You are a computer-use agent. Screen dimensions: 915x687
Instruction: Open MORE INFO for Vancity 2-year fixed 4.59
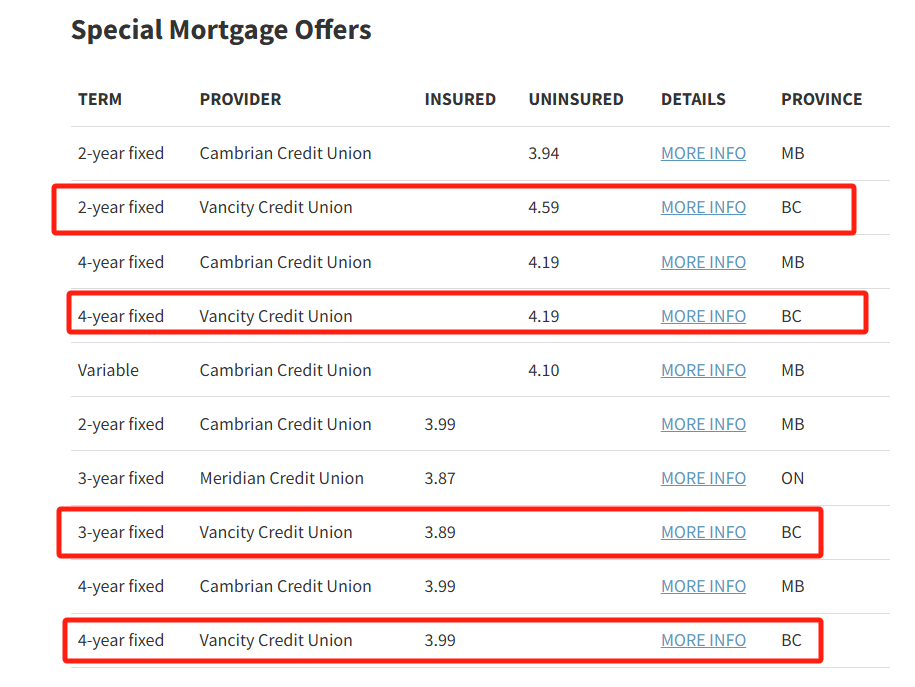[x=703, y=207]
